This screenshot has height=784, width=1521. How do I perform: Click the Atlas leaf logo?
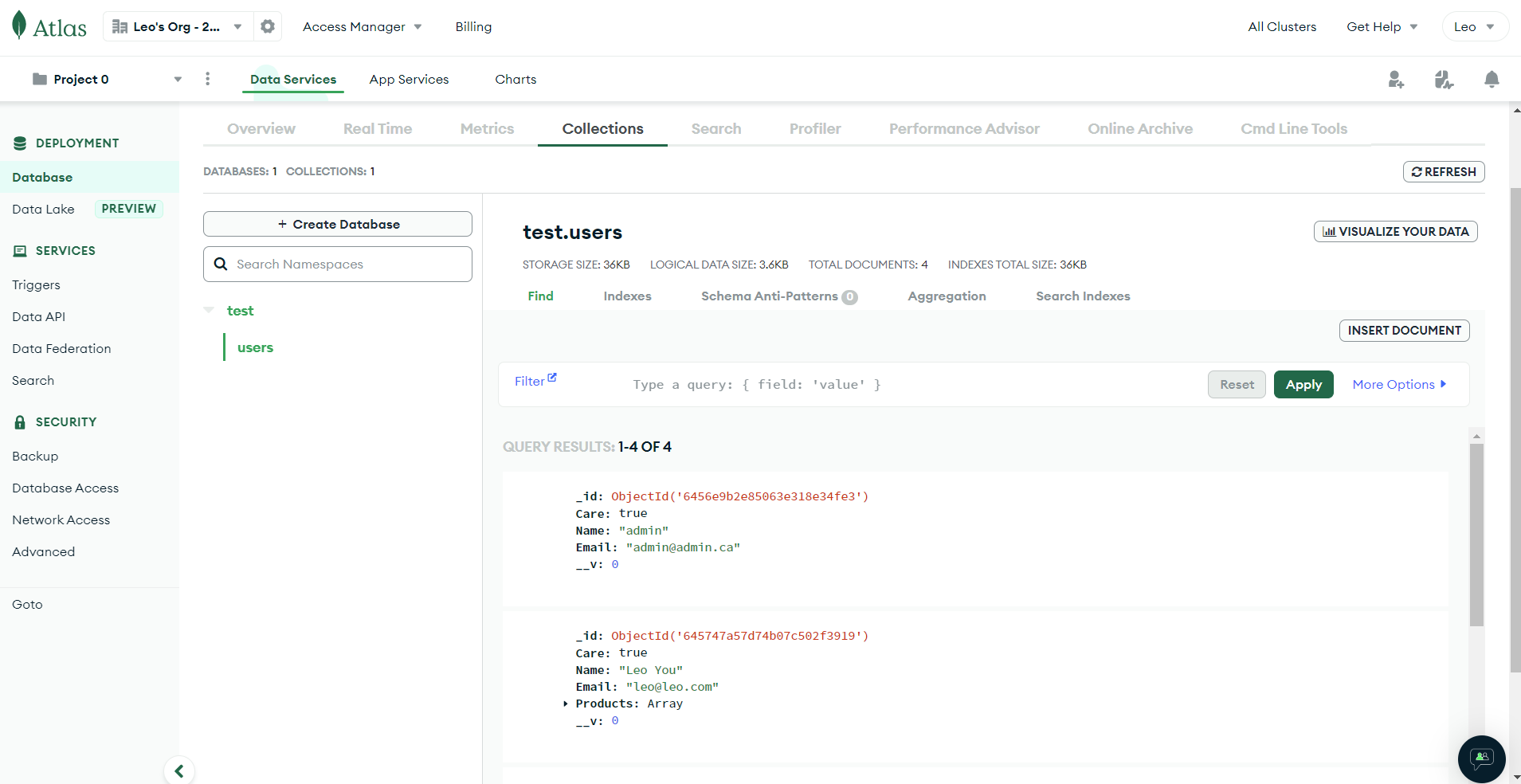(x=19, y=25)
